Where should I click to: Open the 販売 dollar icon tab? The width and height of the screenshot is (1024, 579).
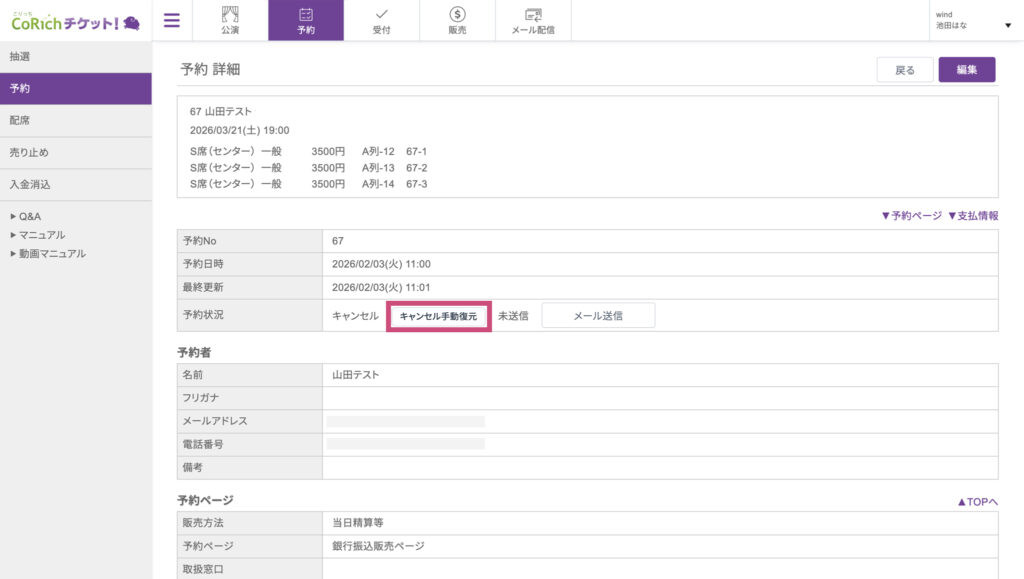tap(457, 20)
